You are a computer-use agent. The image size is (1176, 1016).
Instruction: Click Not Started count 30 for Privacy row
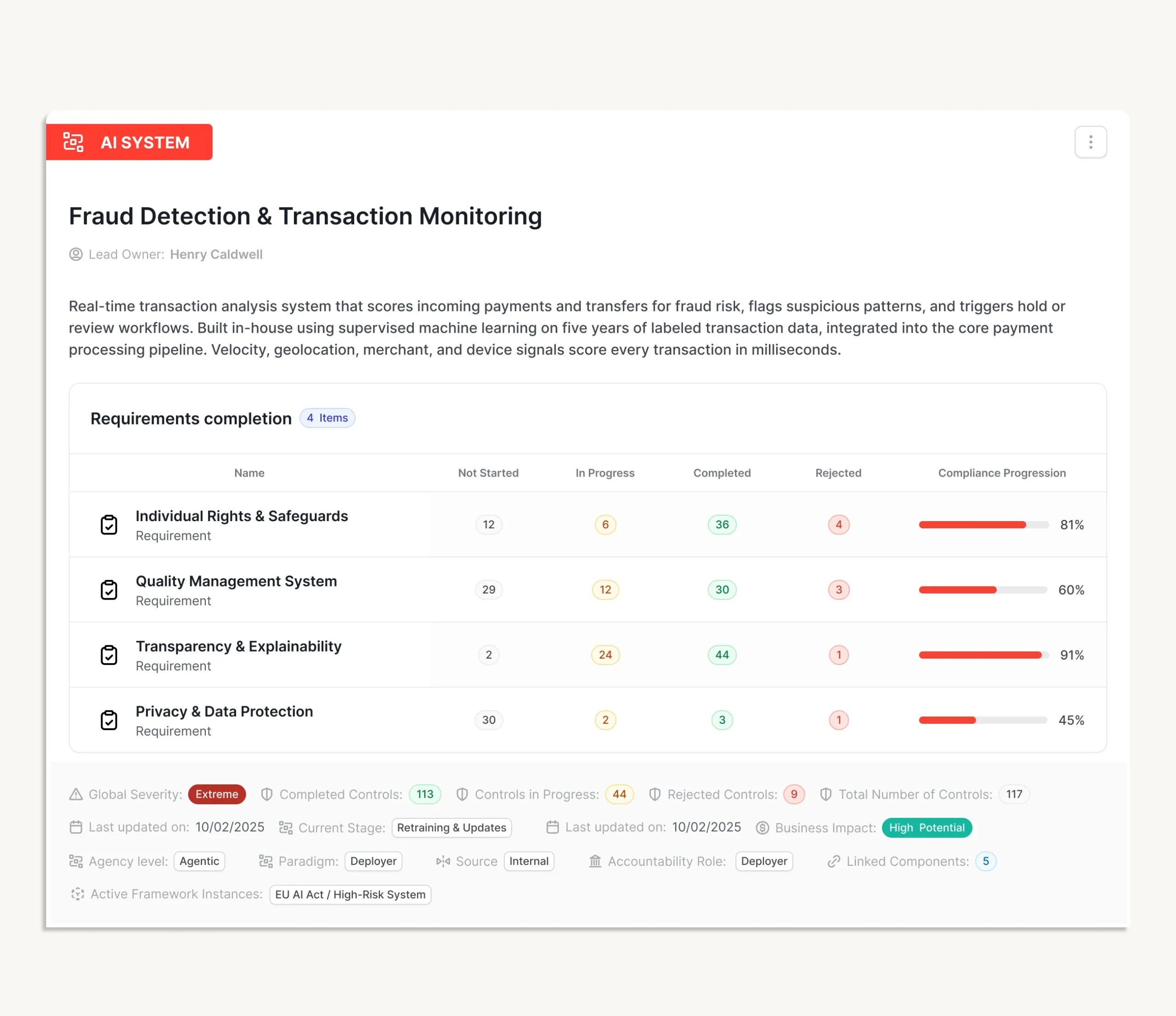(x=489, y=720)
